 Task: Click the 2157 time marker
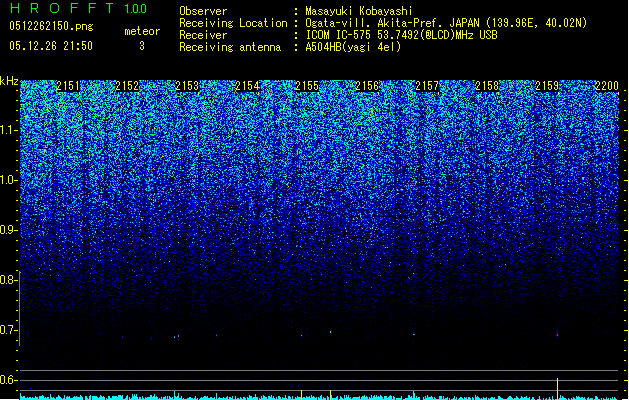[x=427, y=86]
